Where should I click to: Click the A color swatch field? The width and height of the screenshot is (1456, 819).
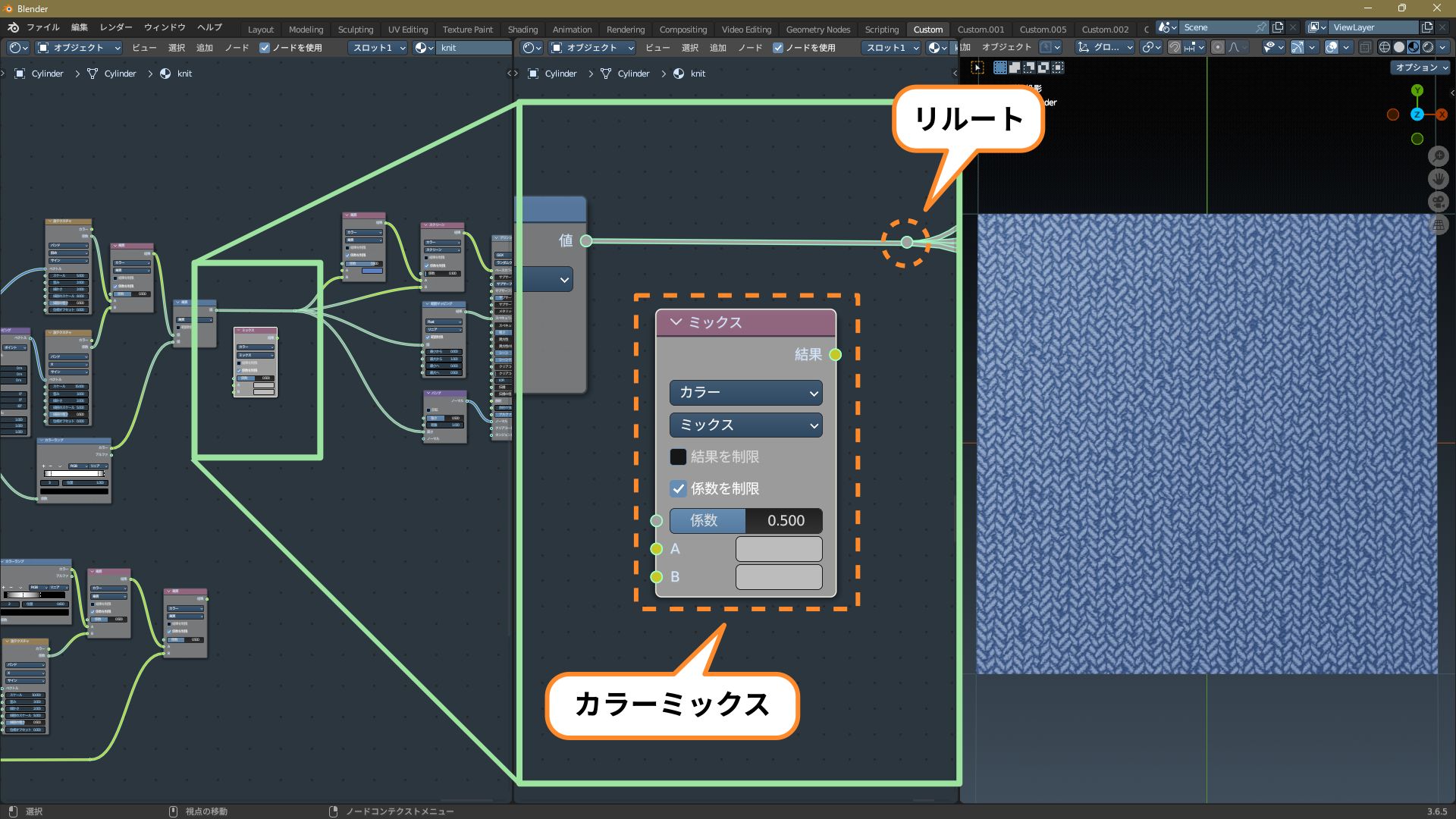(778, 549)
